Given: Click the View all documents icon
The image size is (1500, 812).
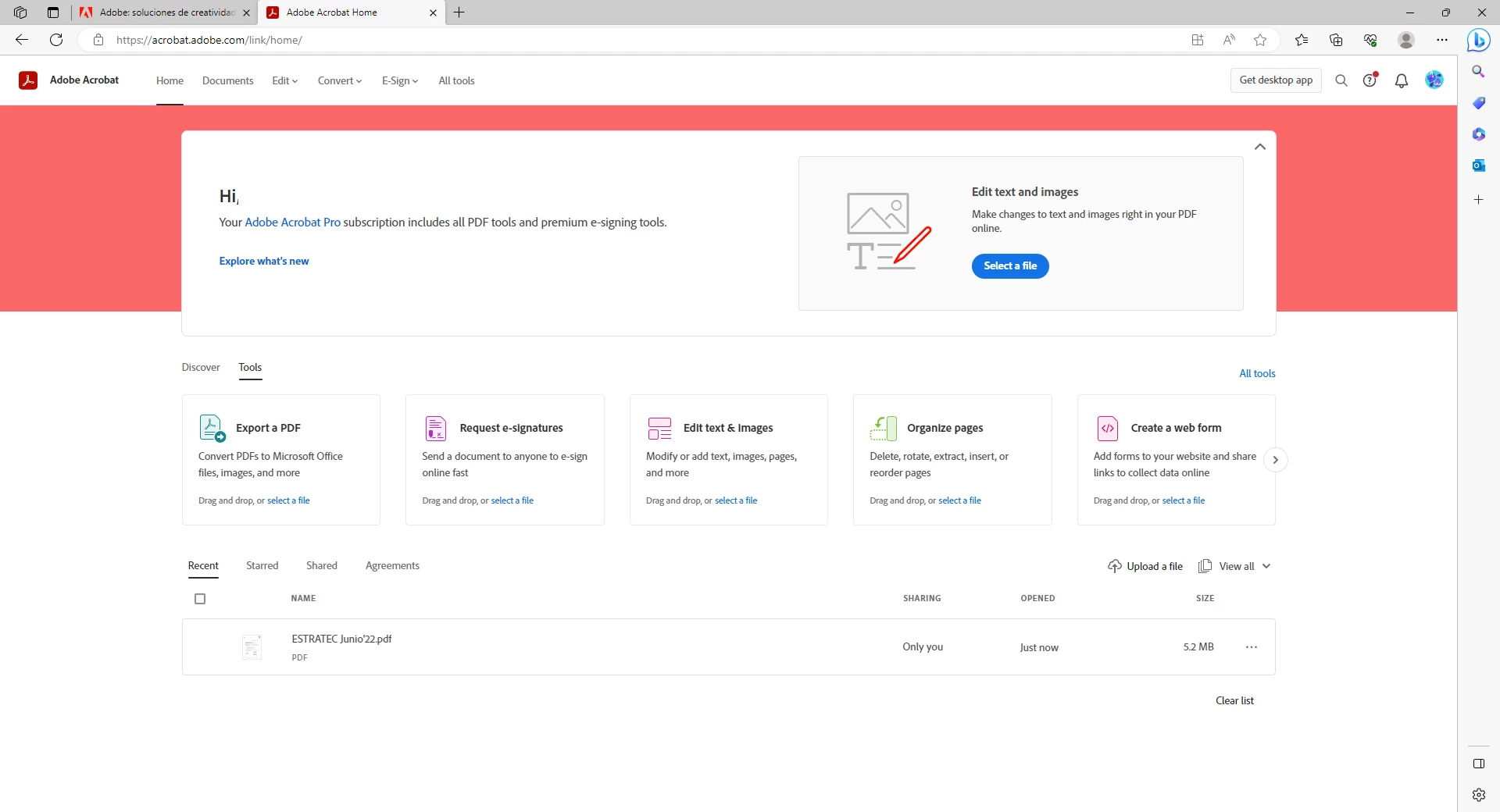Looking at the screenshot, I should (x=1205, y=566).
